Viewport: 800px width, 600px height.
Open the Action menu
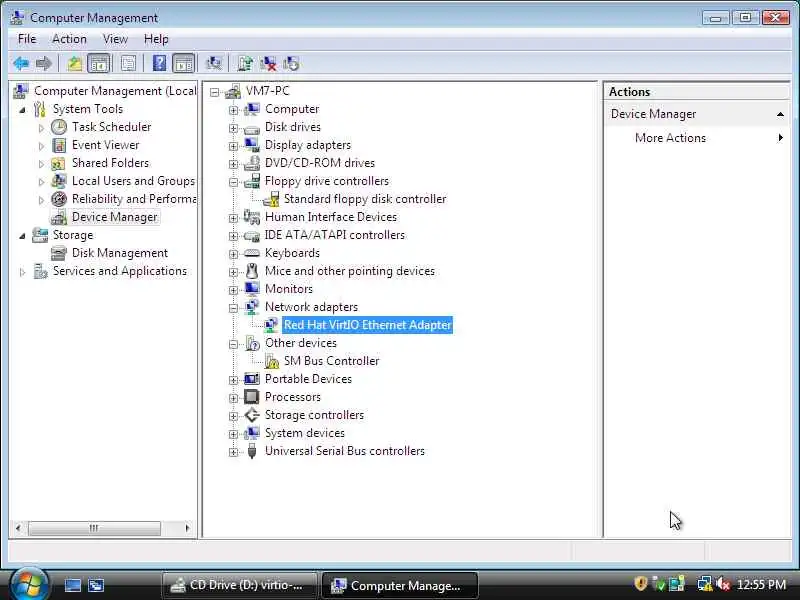tap(69, 39)
